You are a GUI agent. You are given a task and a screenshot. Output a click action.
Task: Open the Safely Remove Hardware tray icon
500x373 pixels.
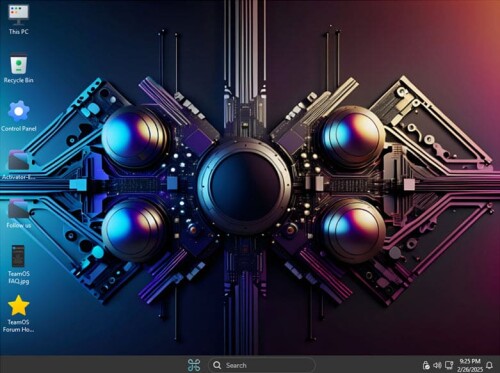tap(426, 365)
